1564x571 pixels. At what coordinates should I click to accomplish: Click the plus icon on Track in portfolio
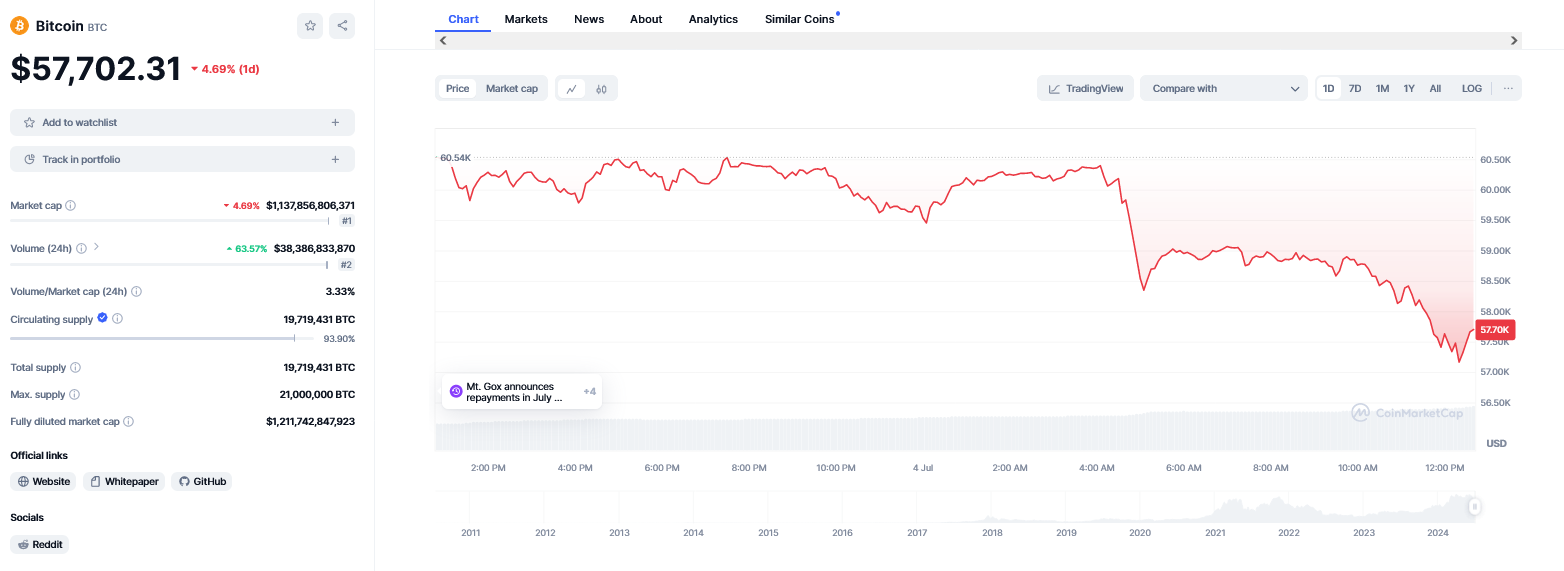pyautogui.click(x=335, y=160)
